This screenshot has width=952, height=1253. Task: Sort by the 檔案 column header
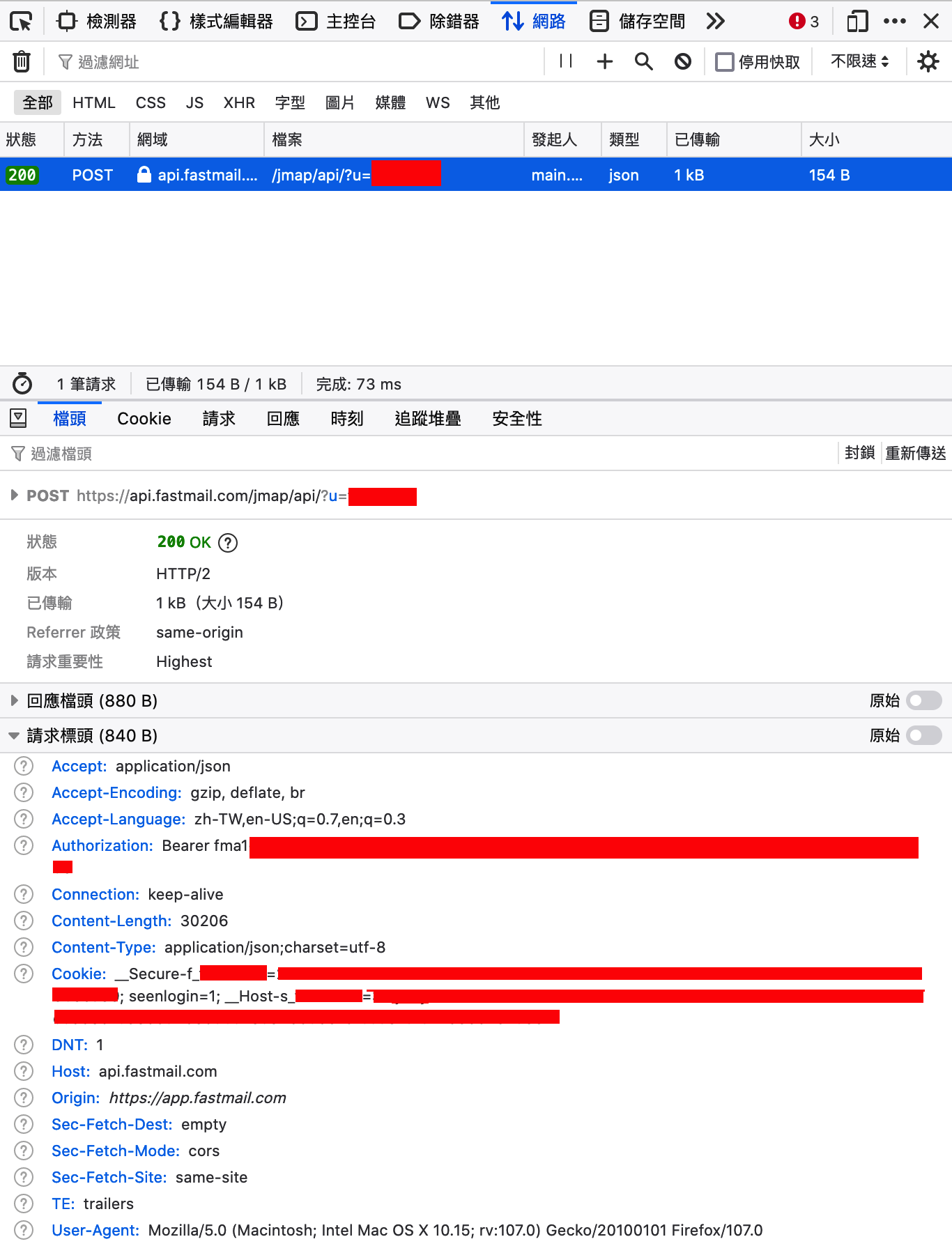click(394, 139)
